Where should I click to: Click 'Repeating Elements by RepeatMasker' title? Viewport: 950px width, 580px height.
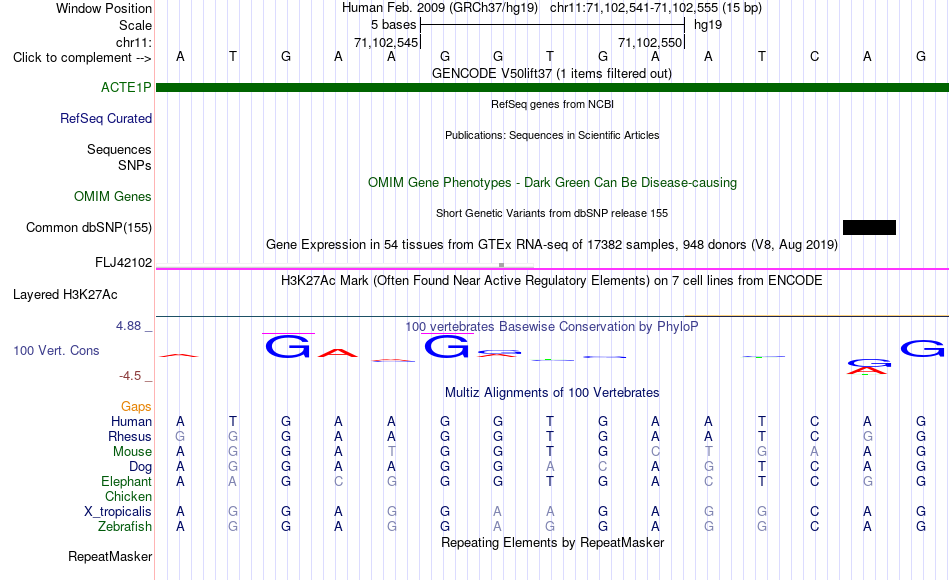click(x=552, y=542)
